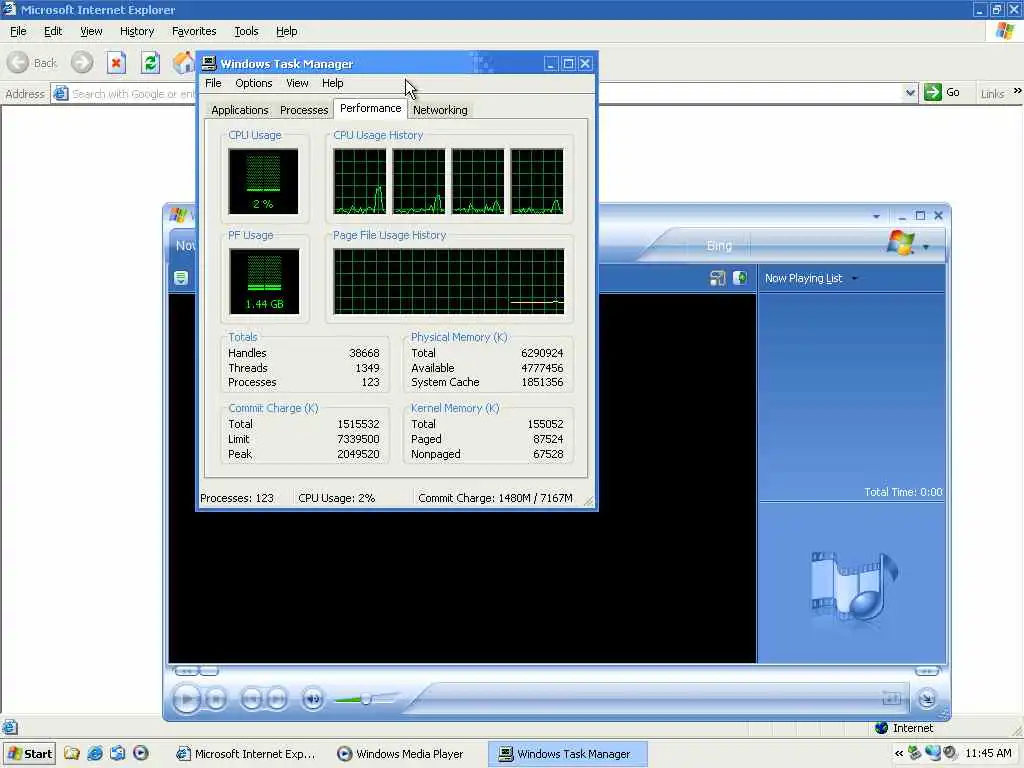Select Microsoft Internet Explorer taskbar button
Screen dimensions: 1024x768
[247, 754]
